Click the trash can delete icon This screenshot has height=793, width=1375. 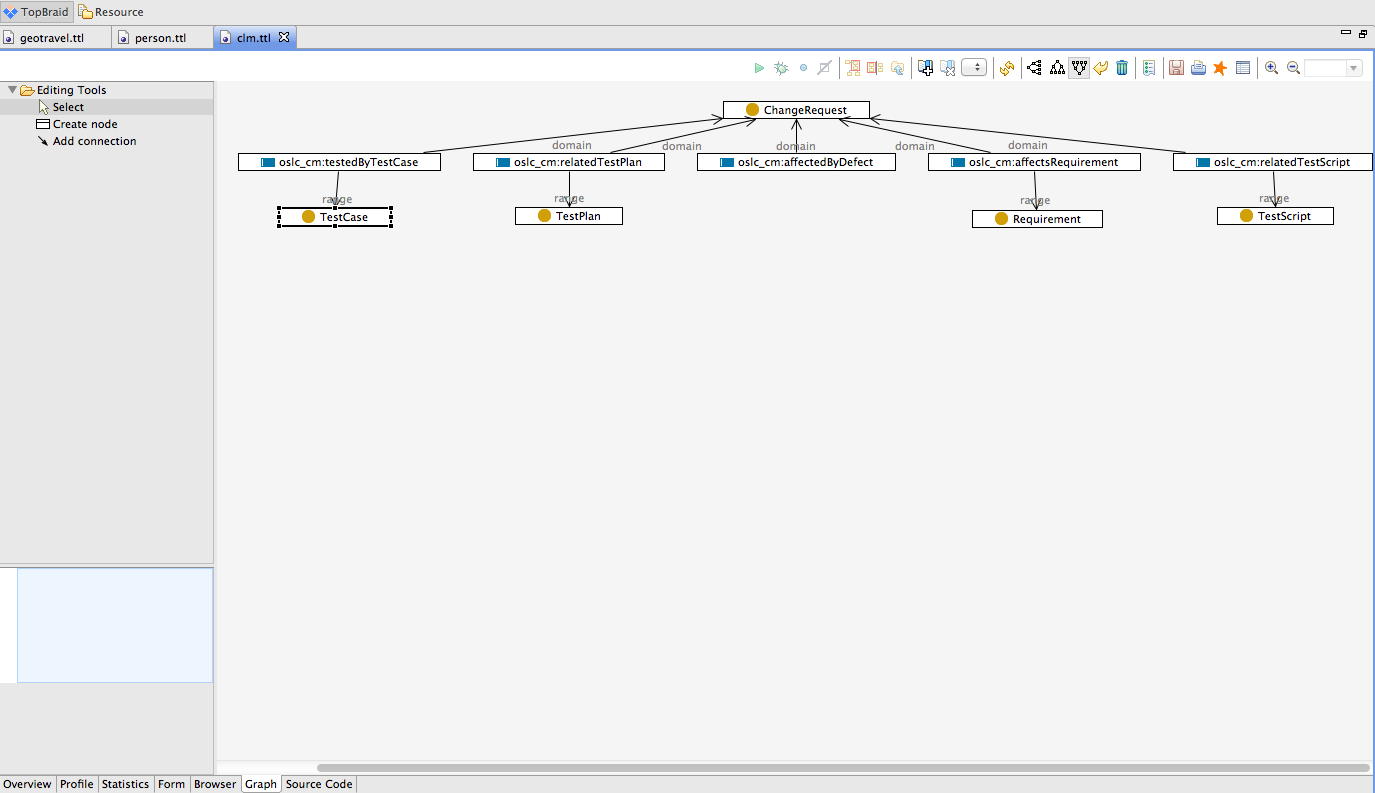1122,68
